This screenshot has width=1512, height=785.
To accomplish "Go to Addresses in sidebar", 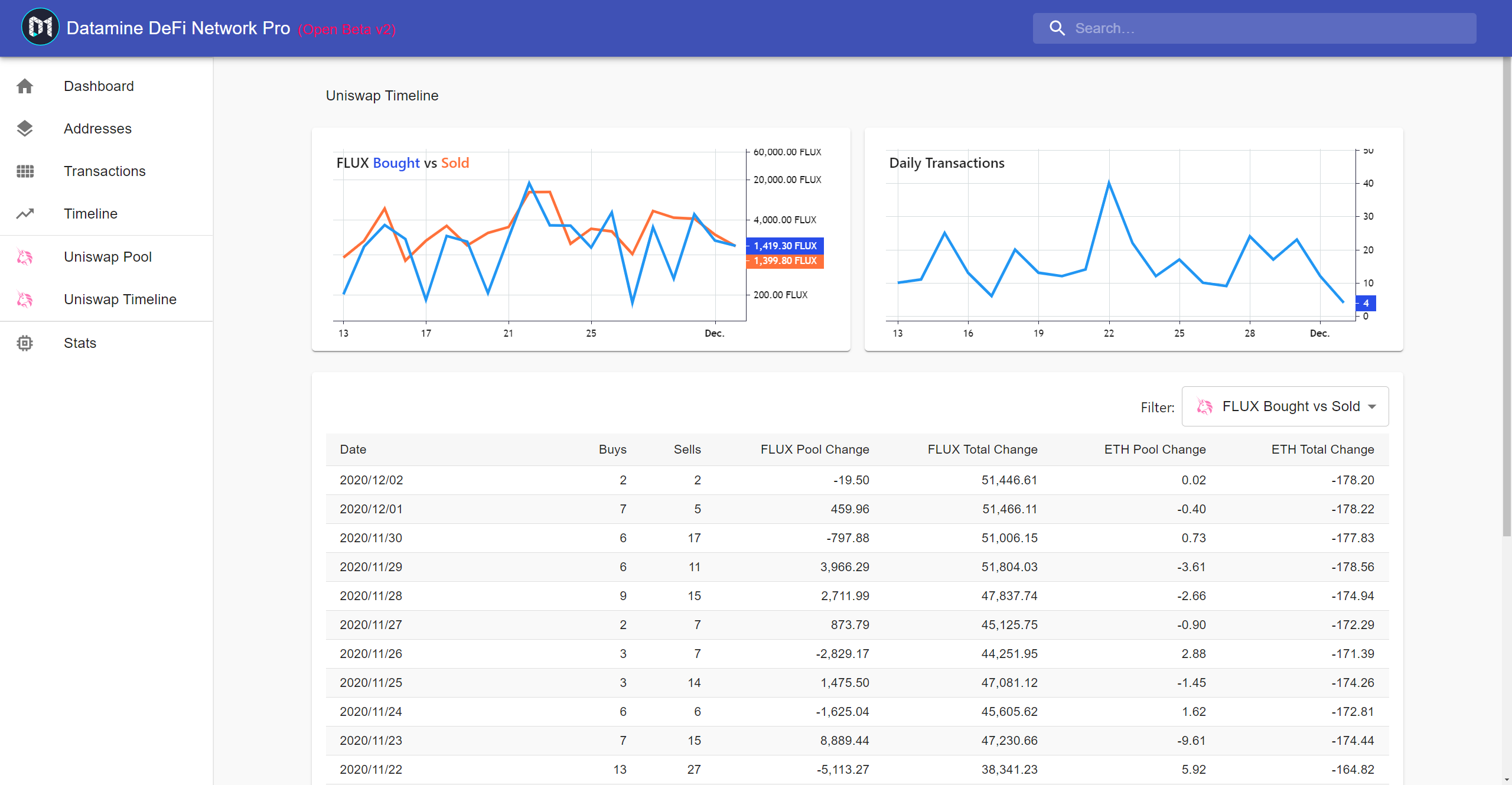I will 106,129.
